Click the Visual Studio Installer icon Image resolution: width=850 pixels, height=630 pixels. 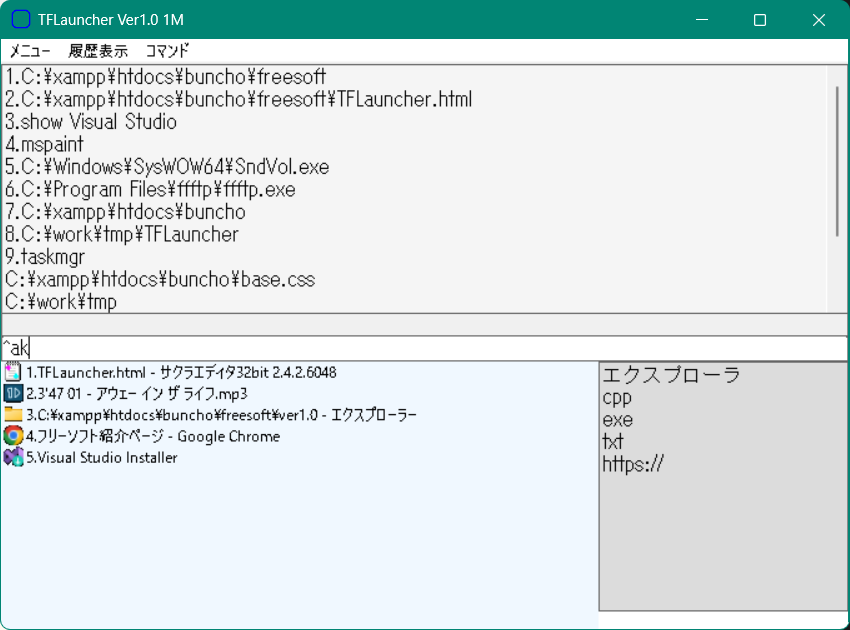pos(13,457)
